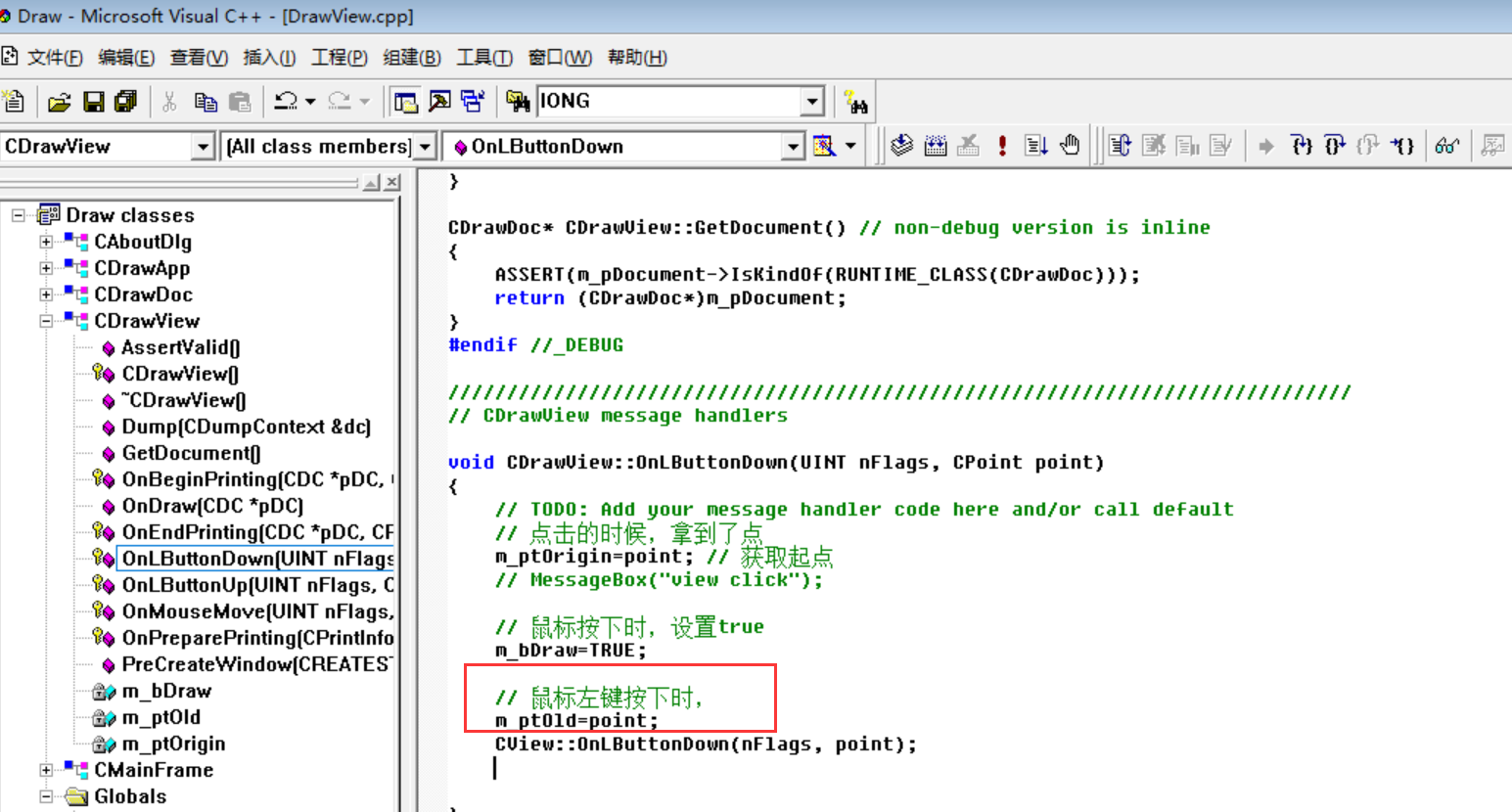This screenshot has width=1512, height=812.
Task: Toggle the Output window icon
Action: point(439,101)
